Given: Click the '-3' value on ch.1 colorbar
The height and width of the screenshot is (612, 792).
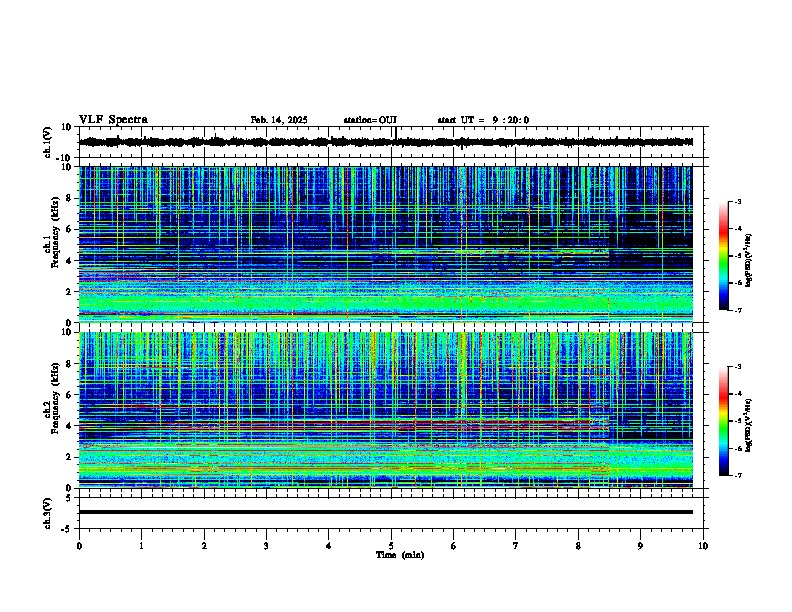Looking at the screenshot, I should coord(737,201).
